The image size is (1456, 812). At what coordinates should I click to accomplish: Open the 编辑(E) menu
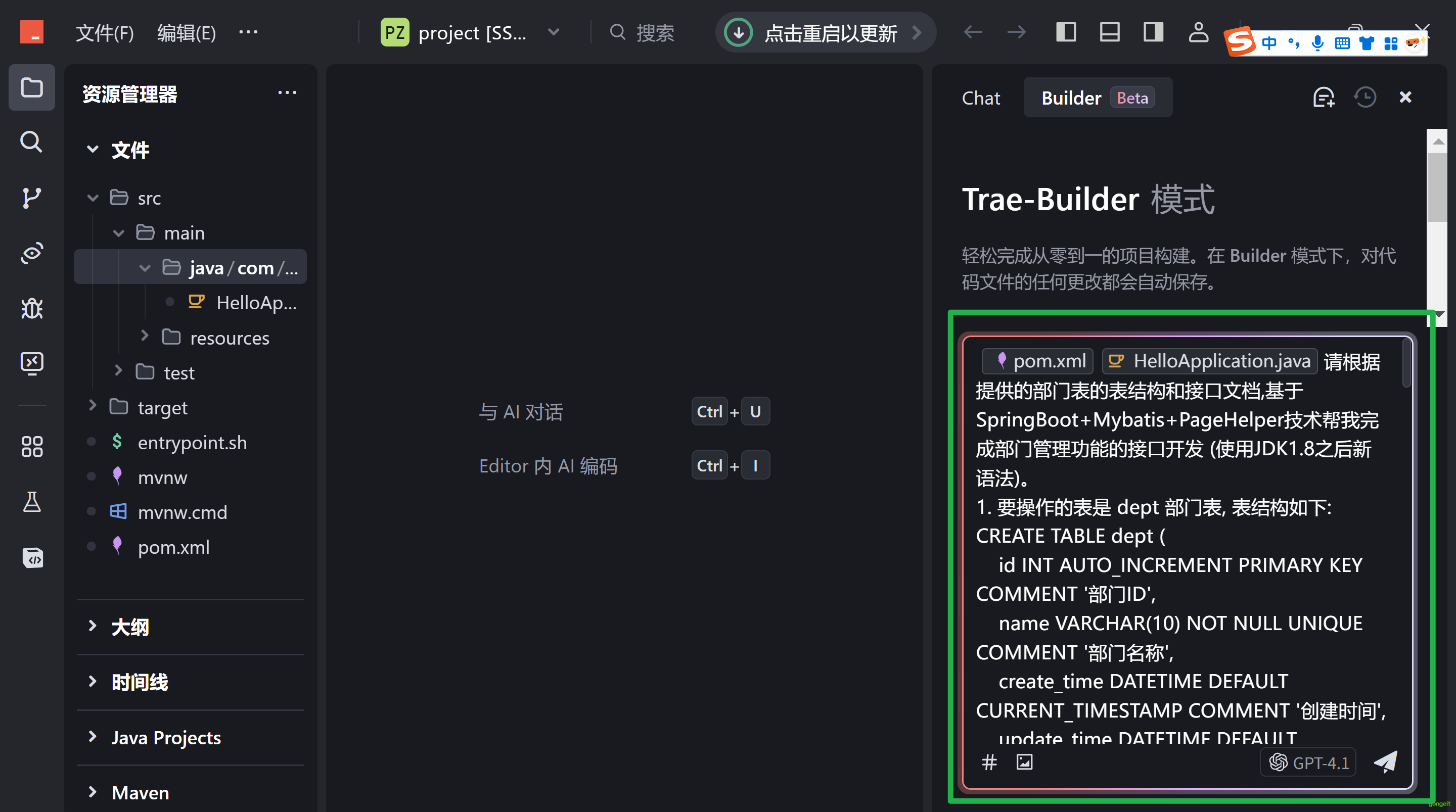pyautogui.click(x=187, y=33)
